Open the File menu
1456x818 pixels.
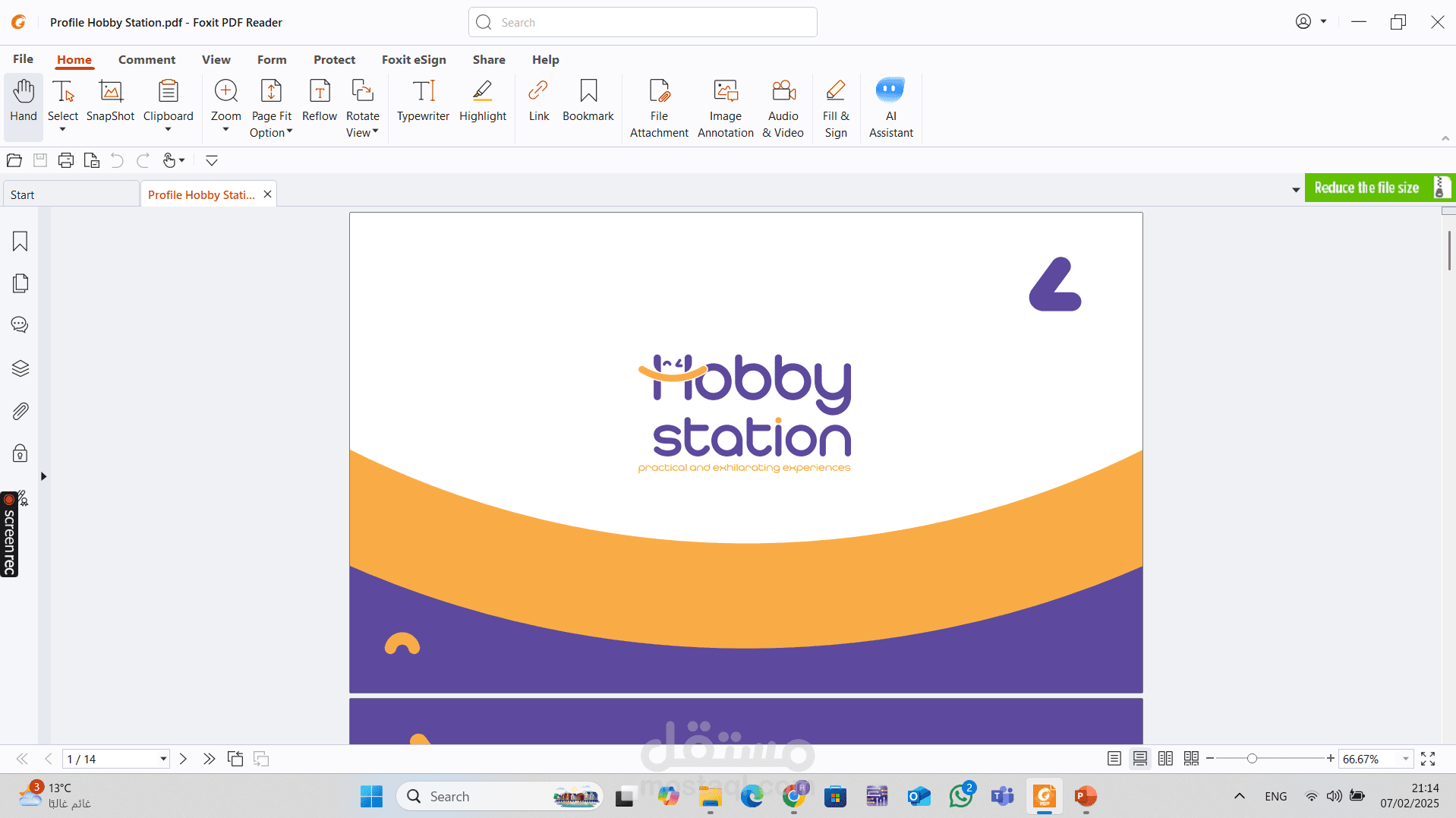(24, 59)
